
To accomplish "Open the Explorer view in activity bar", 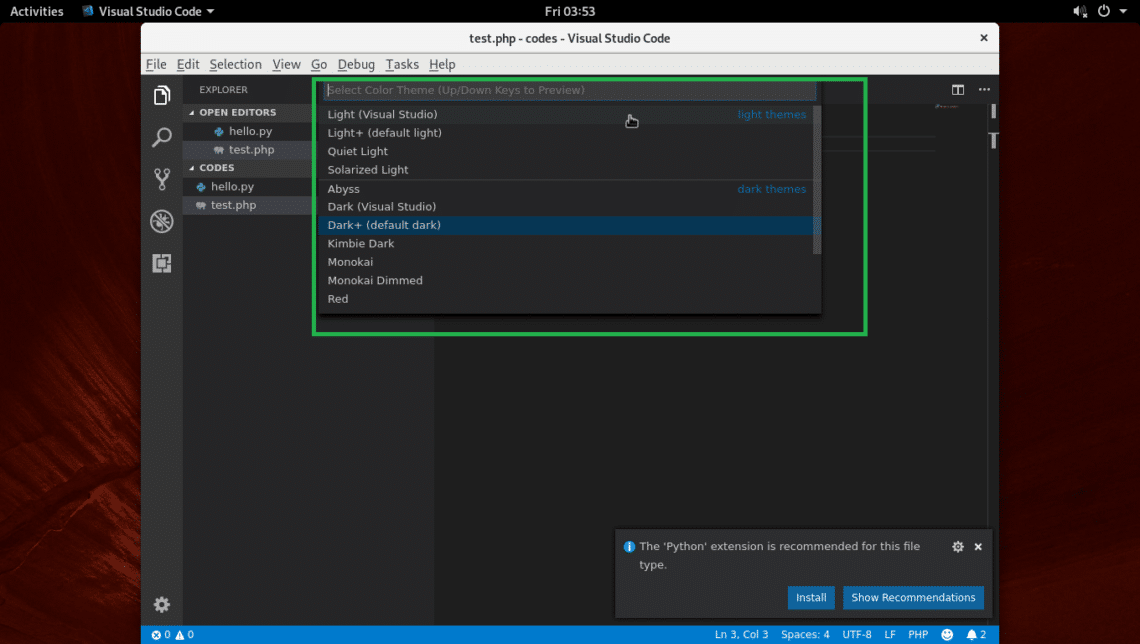I will 161,95.
